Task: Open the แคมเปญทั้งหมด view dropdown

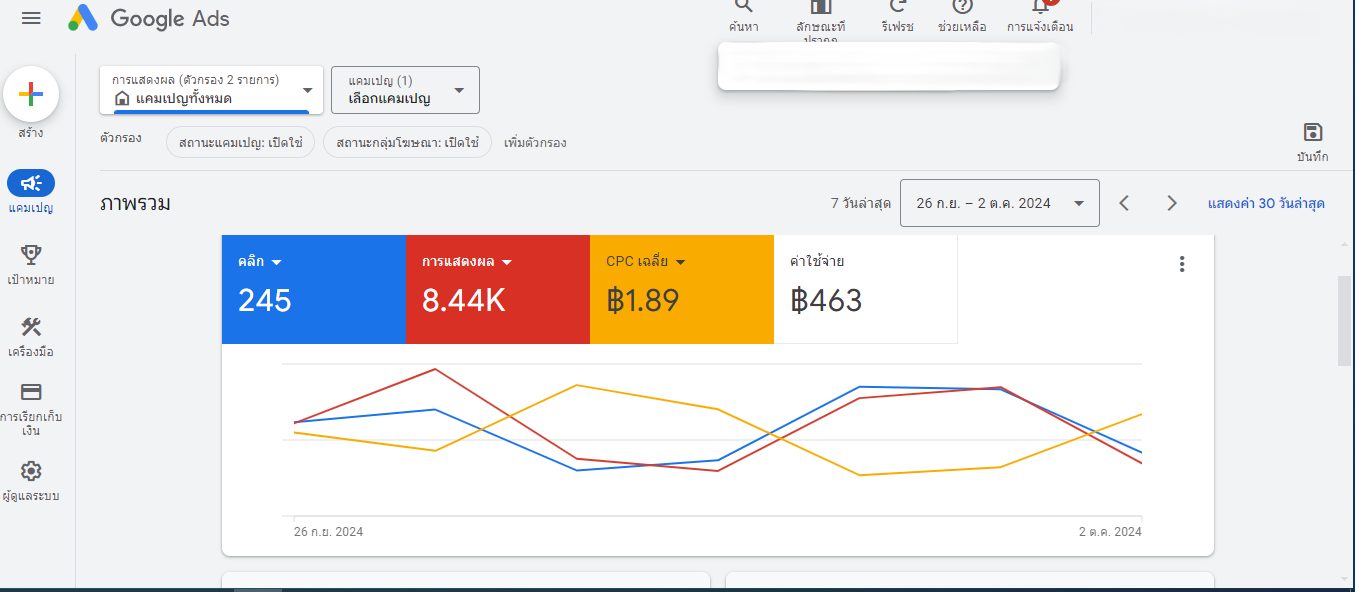Action: pyautogui.click(x=211, y=90)
